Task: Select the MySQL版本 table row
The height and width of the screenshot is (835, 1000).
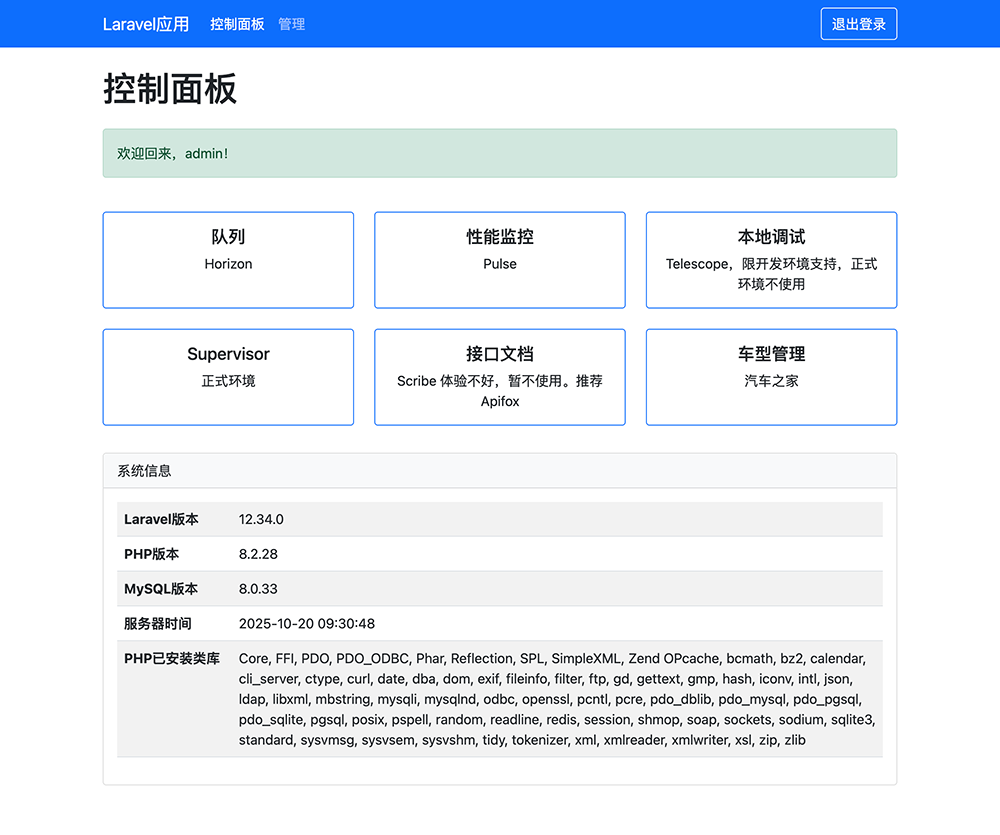Action: pos(499,589)
